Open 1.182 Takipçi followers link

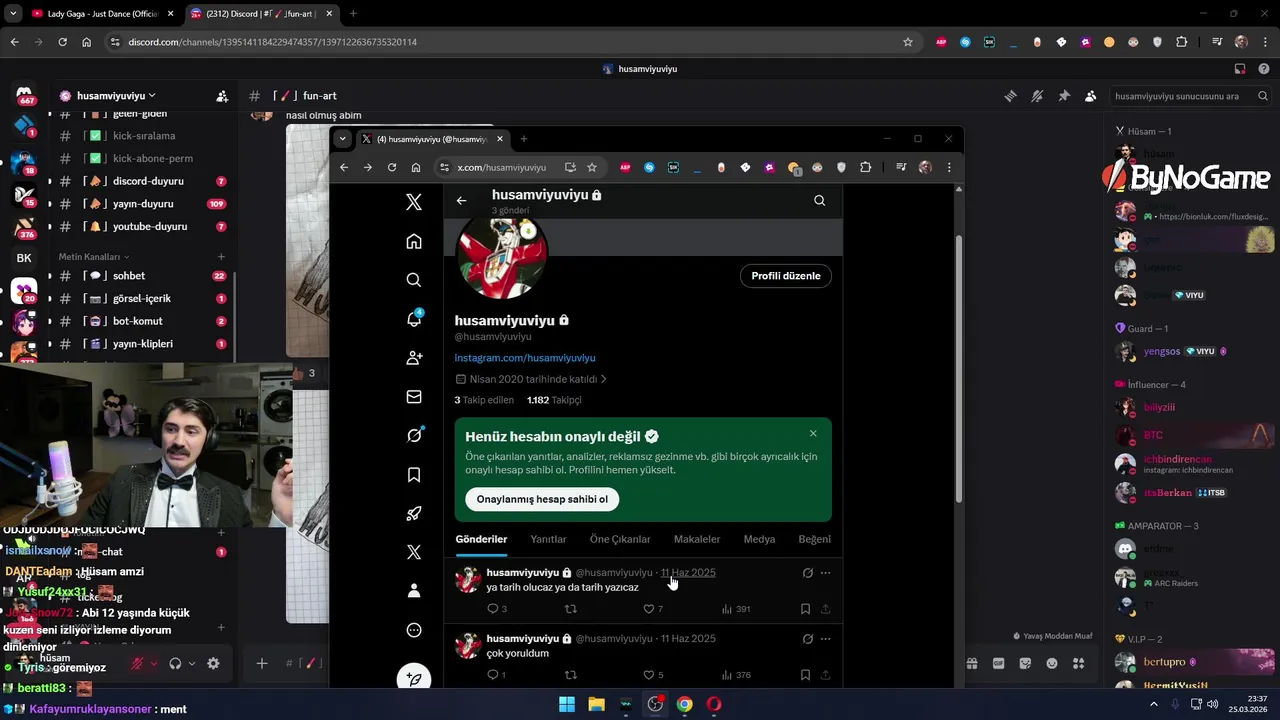click(554, 400)
